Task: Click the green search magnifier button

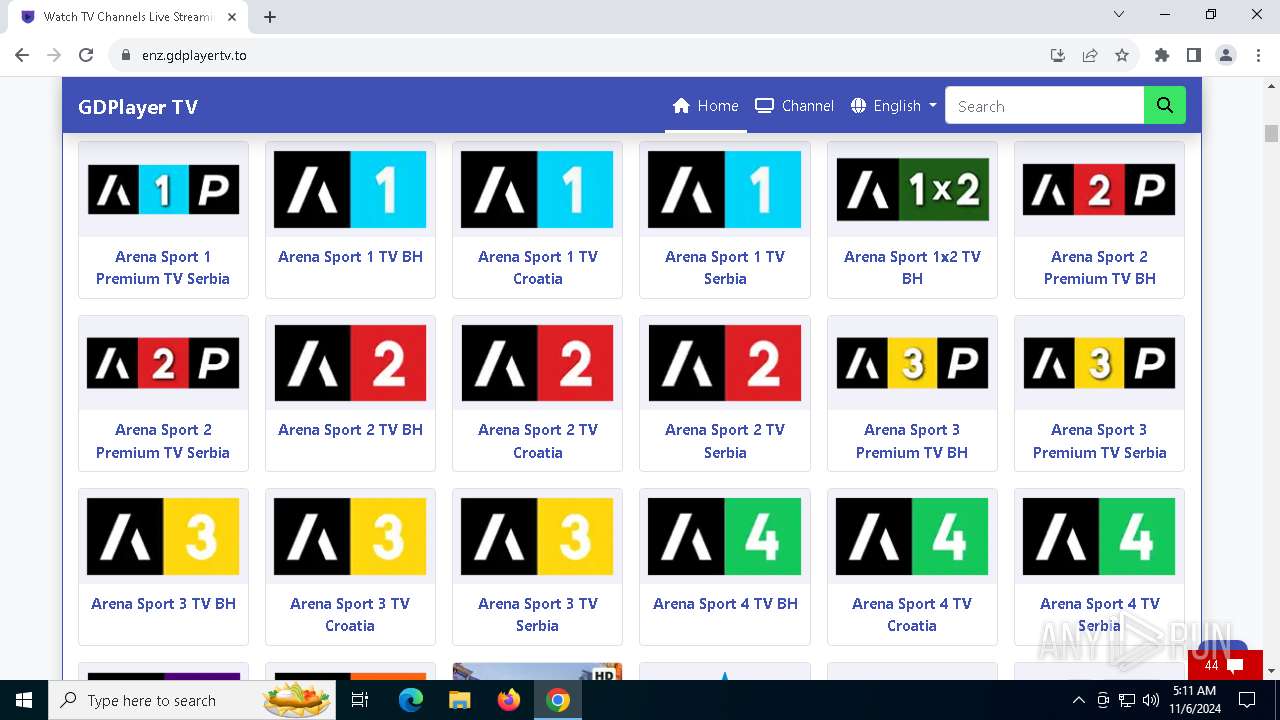Action: pyautogui.click(x=1165, y=105)
